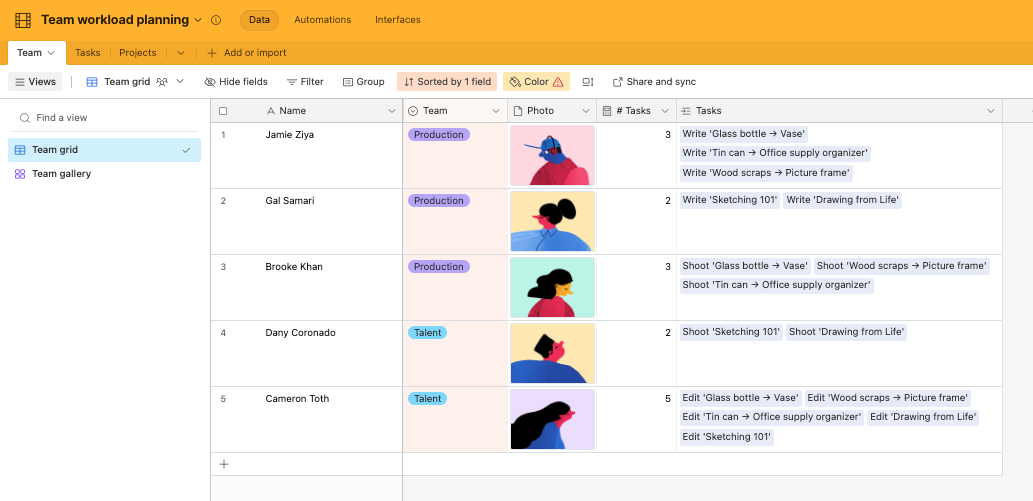Expand the Name column header dropdown
Viewport: 1033px width, 501px height.
[392, 111]
